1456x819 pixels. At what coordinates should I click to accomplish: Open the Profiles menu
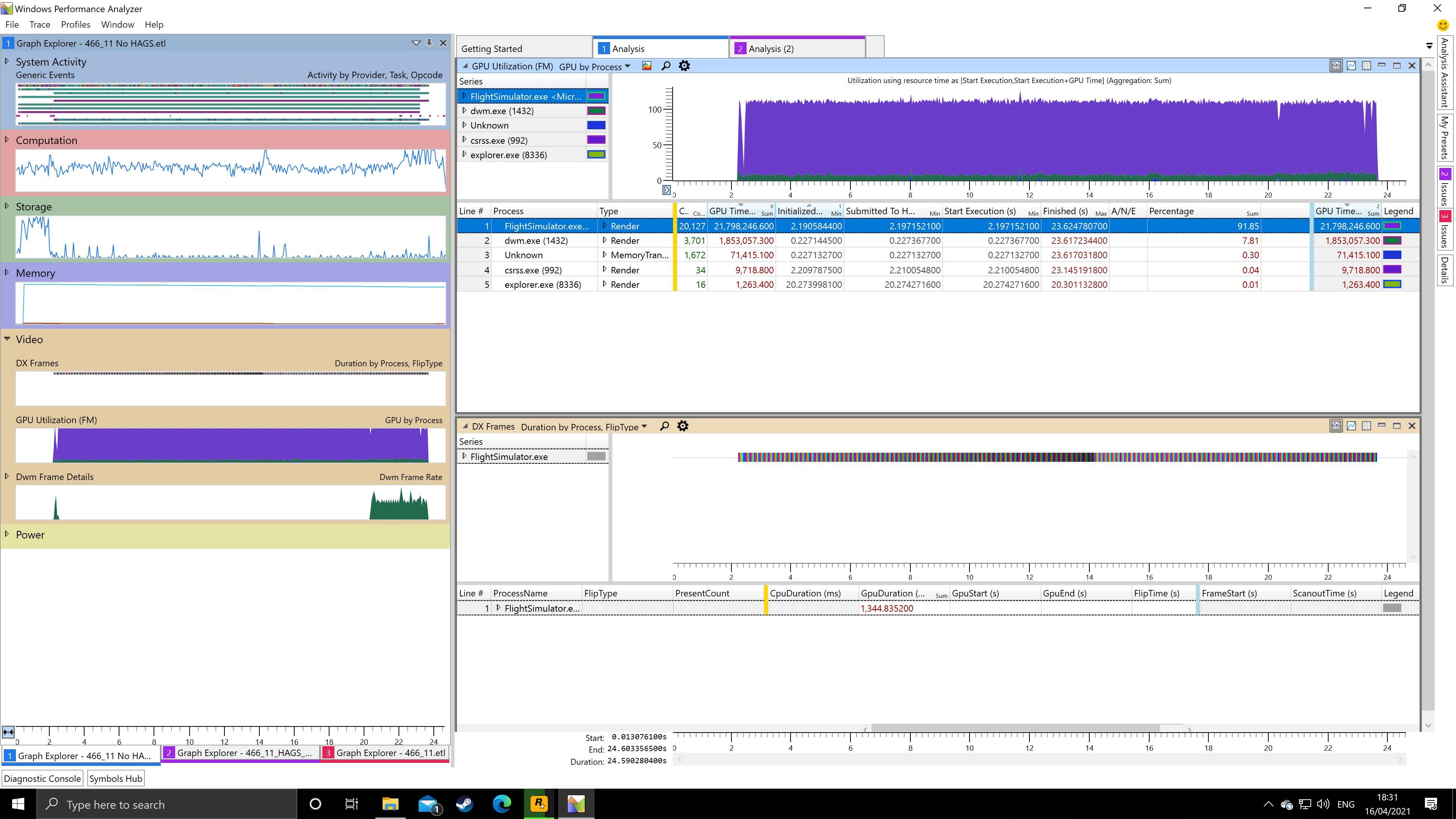tap(75, 24)
